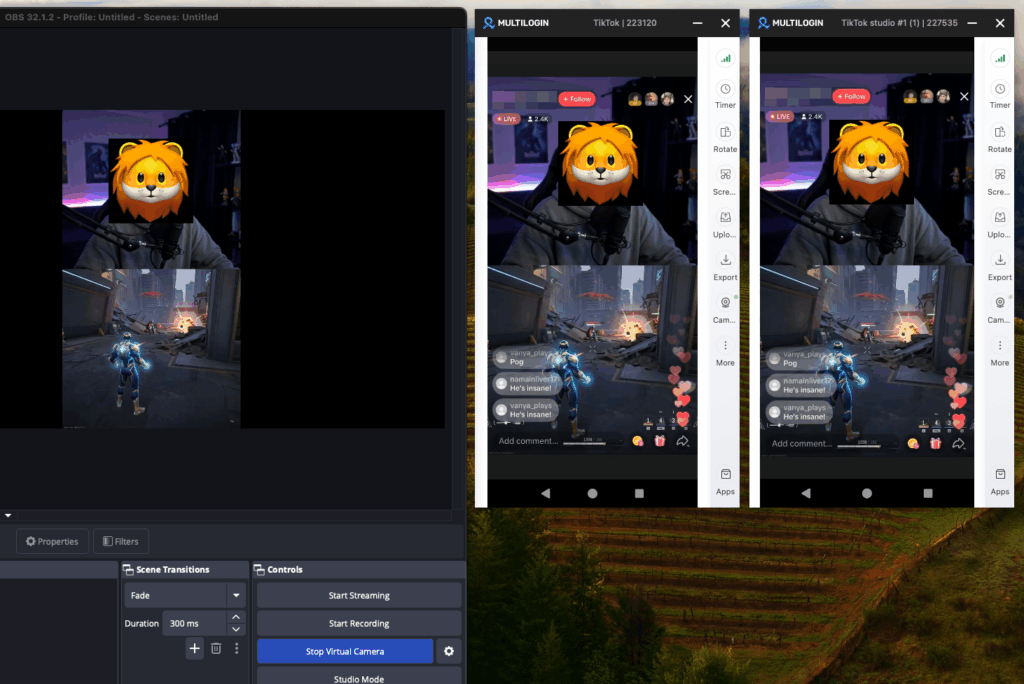Close the live stream in TikTok 223120

click(x=688, y=99)
